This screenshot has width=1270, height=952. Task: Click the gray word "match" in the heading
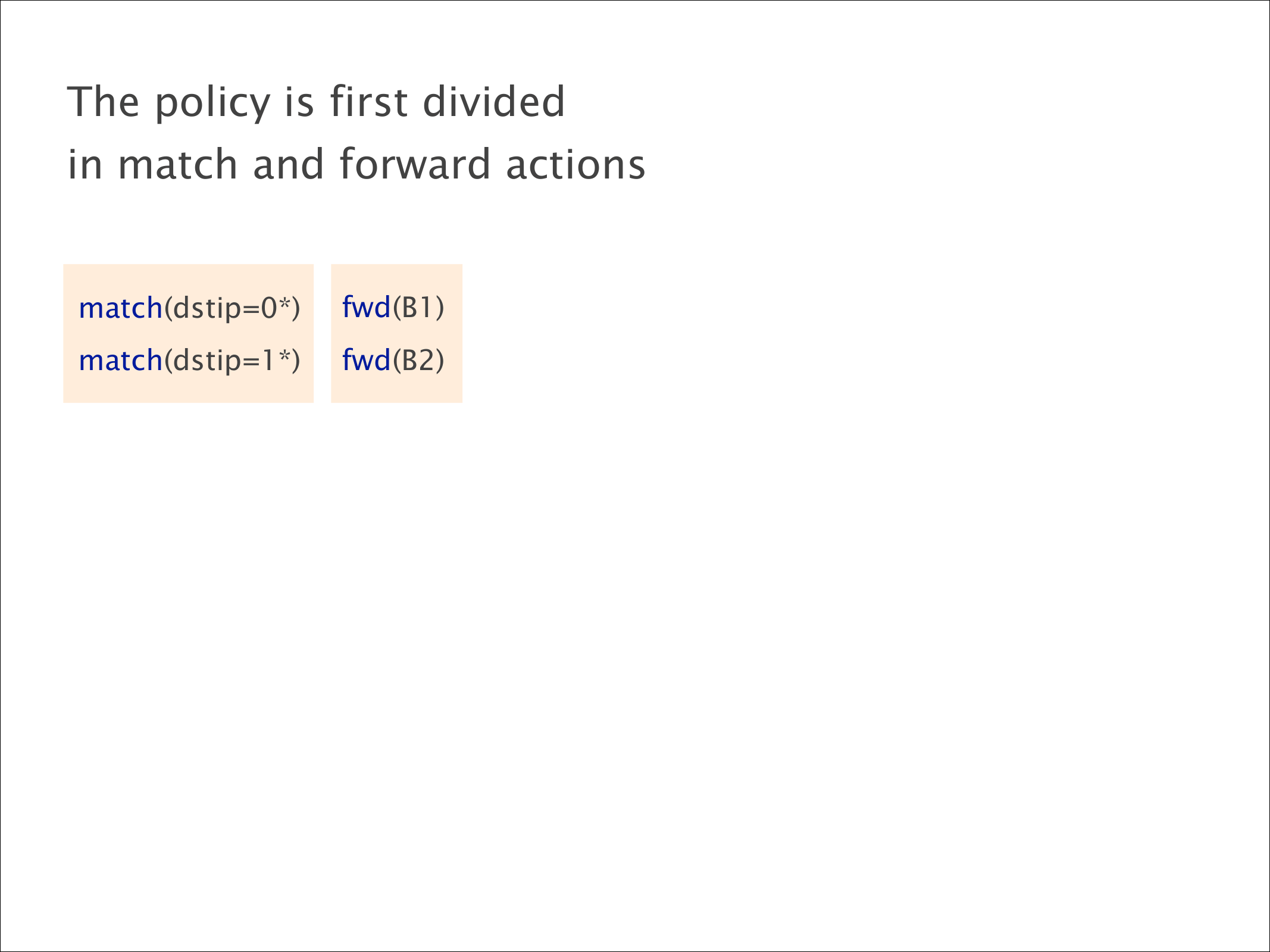[178, 165]
